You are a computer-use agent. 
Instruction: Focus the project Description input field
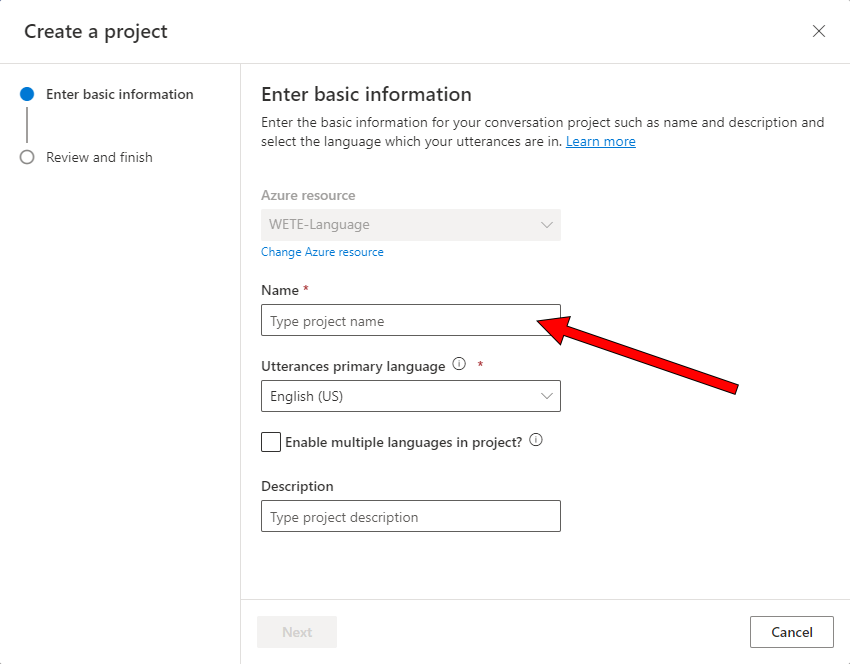coord(411,516)
